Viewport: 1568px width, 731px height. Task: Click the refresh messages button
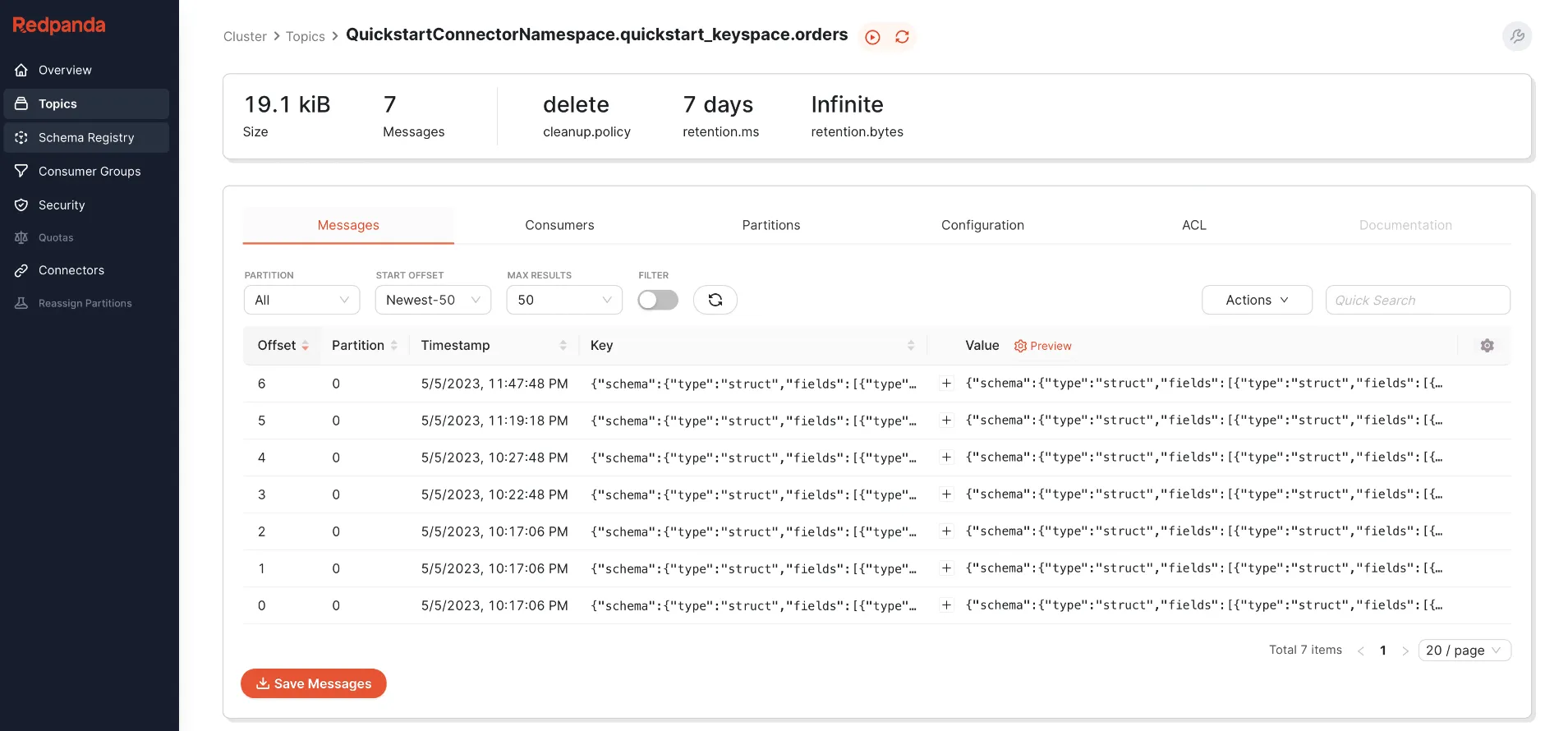coord(715,300)
